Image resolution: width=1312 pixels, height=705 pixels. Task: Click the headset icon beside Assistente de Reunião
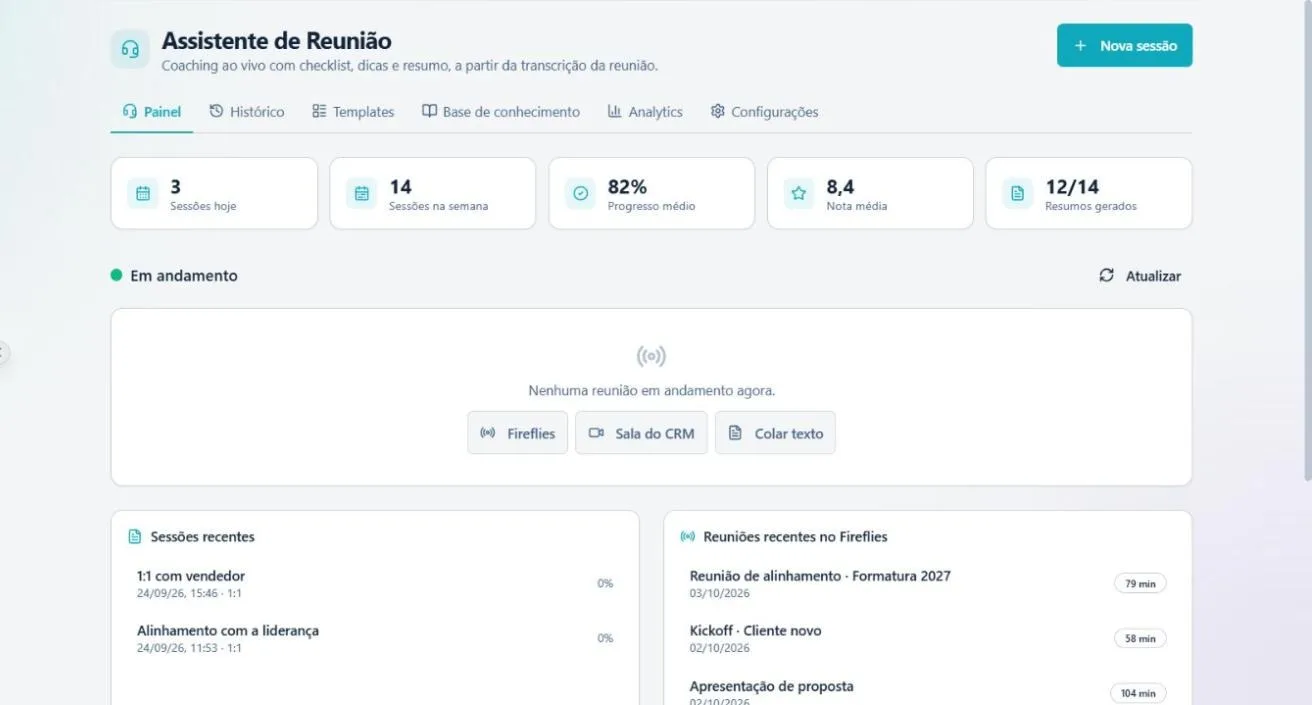tap(130, 49)
